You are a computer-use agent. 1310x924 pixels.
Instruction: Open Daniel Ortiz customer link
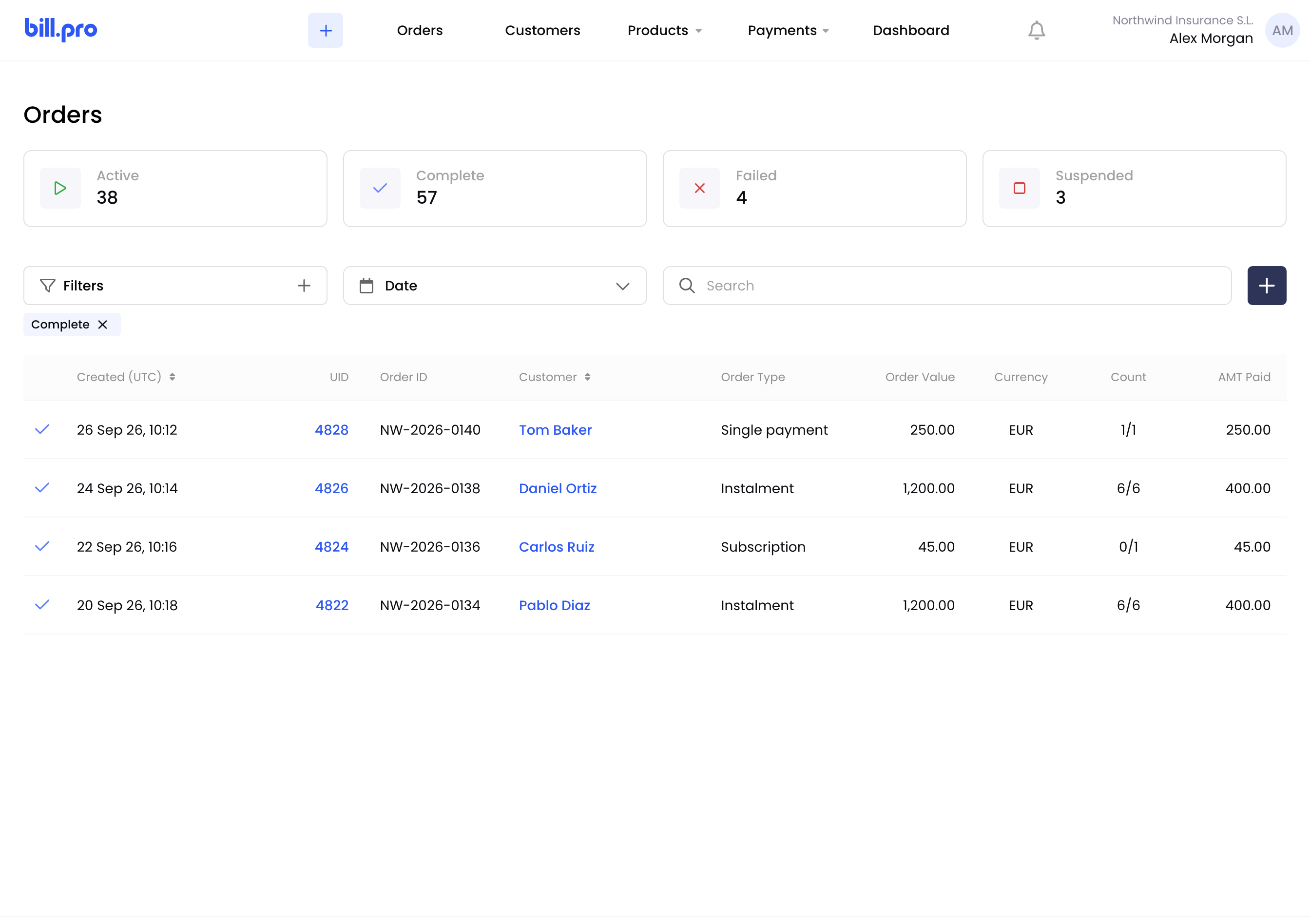(558, 488)
